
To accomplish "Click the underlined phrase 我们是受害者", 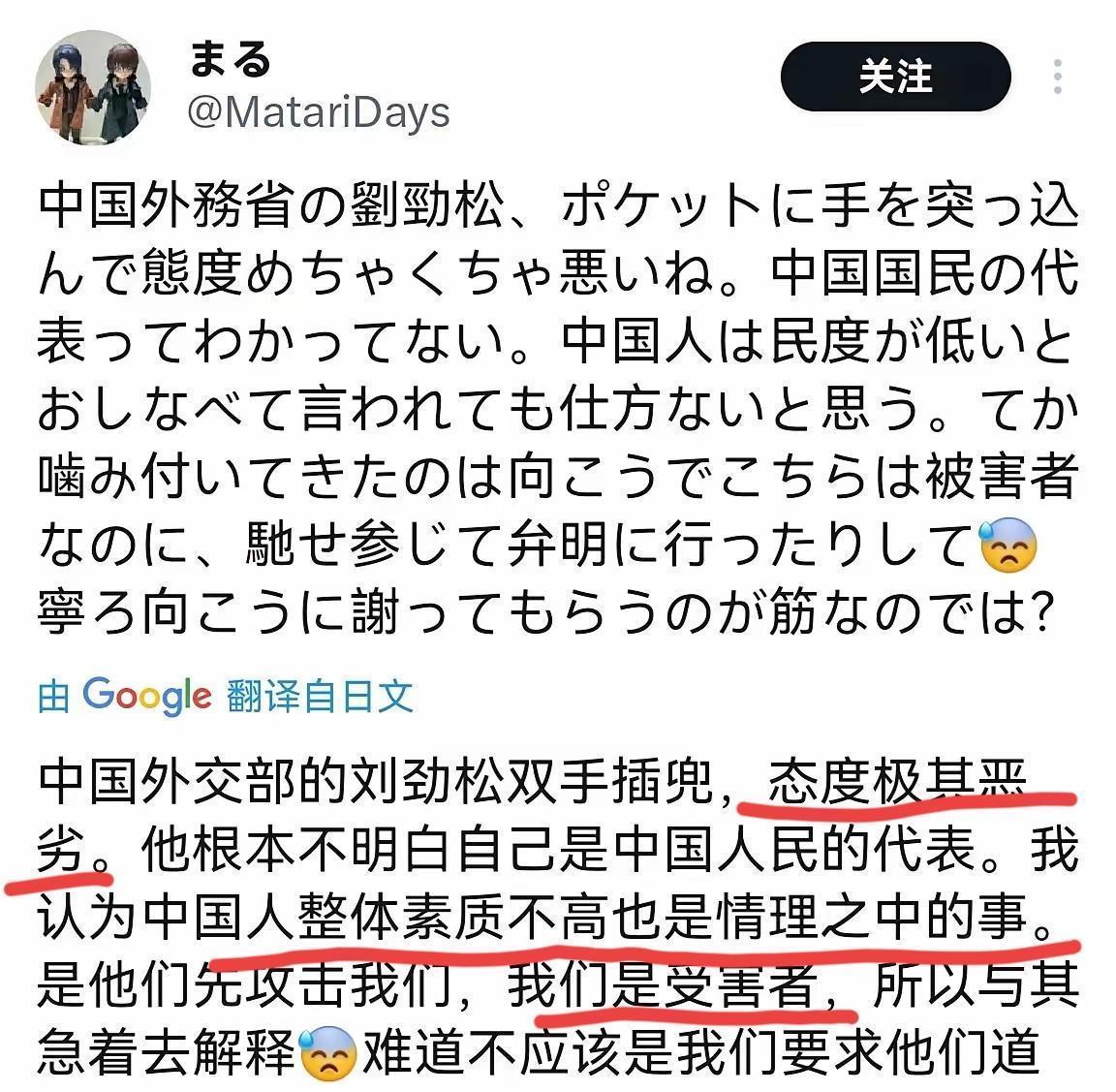I will pyautogui.click(x=665, y=985).
